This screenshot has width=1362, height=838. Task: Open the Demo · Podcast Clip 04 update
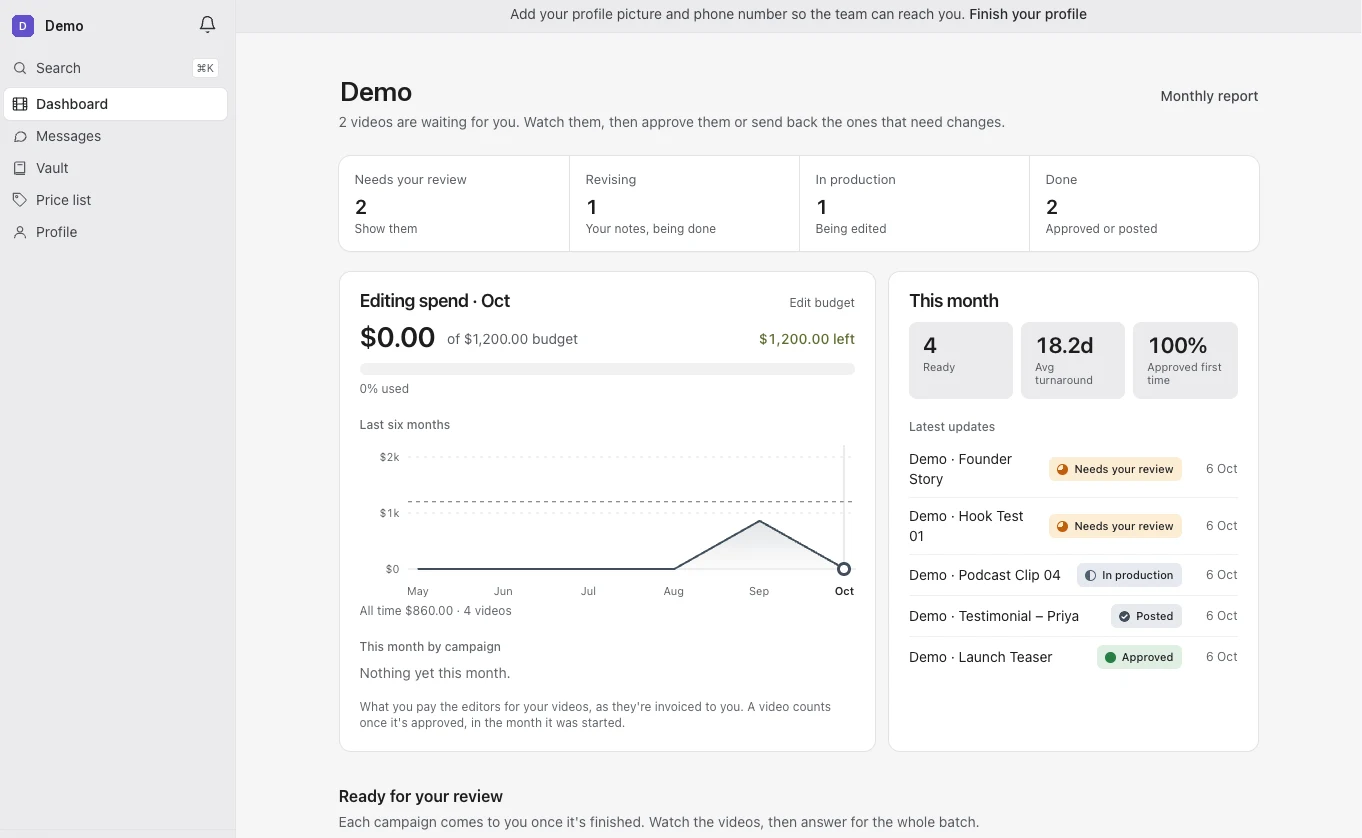point(1073,575)
